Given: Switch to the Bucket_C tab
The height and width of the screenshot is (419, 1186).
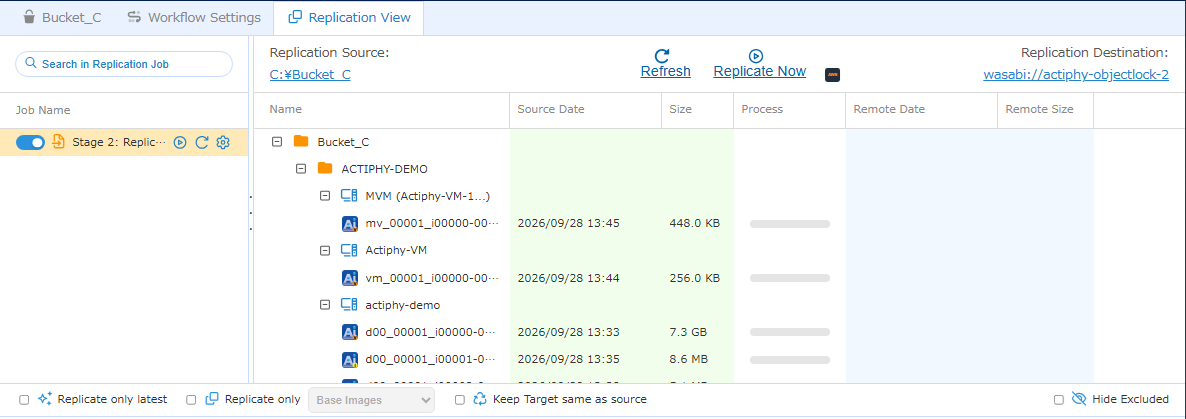Looking at the screenshot, I should click(62, 17).
